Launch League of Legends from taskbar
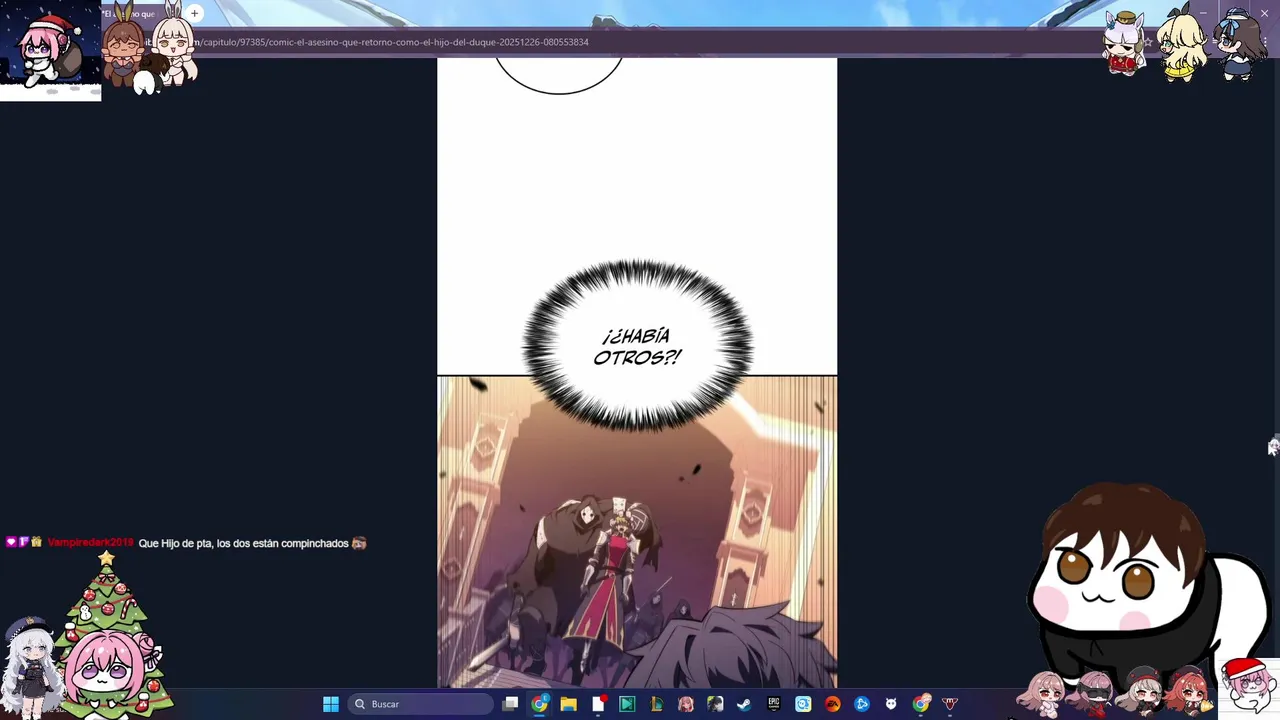1280x720 pixels. tap(656, 704)
